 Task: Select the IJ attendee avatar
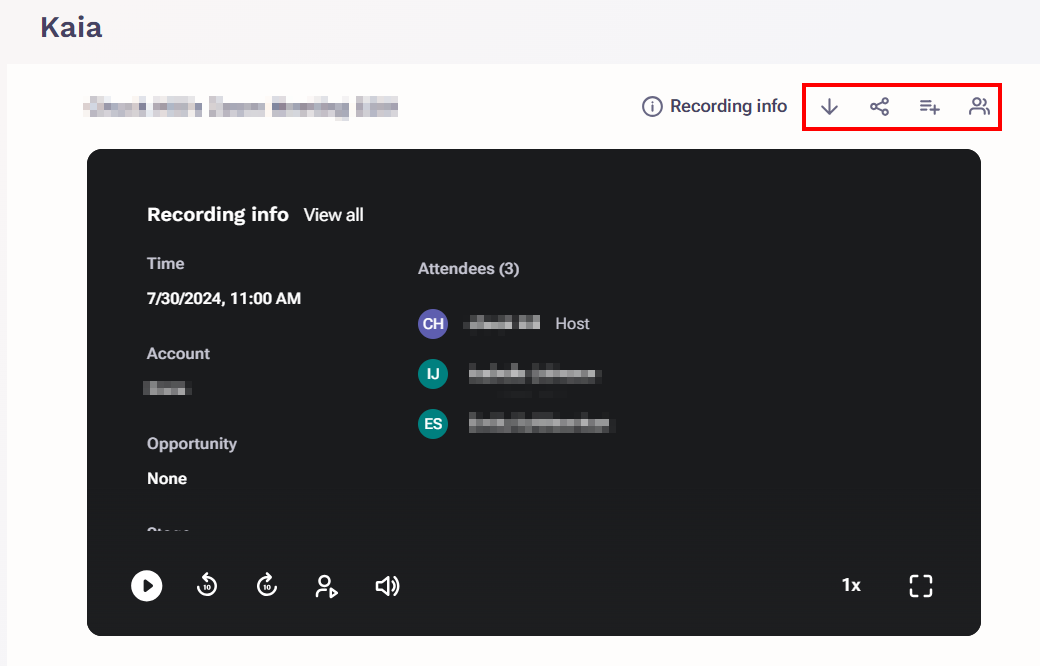coord(433,374)
